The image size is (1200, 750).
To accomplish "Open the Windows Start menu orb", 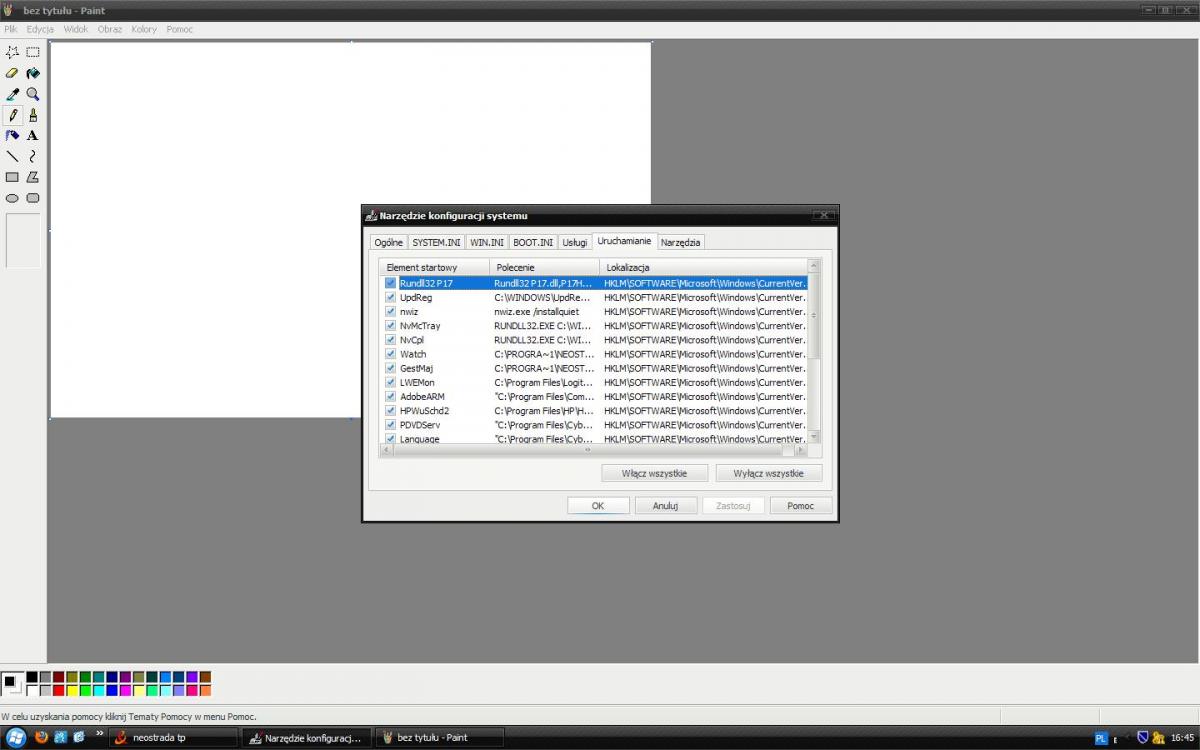I will 15,738.
